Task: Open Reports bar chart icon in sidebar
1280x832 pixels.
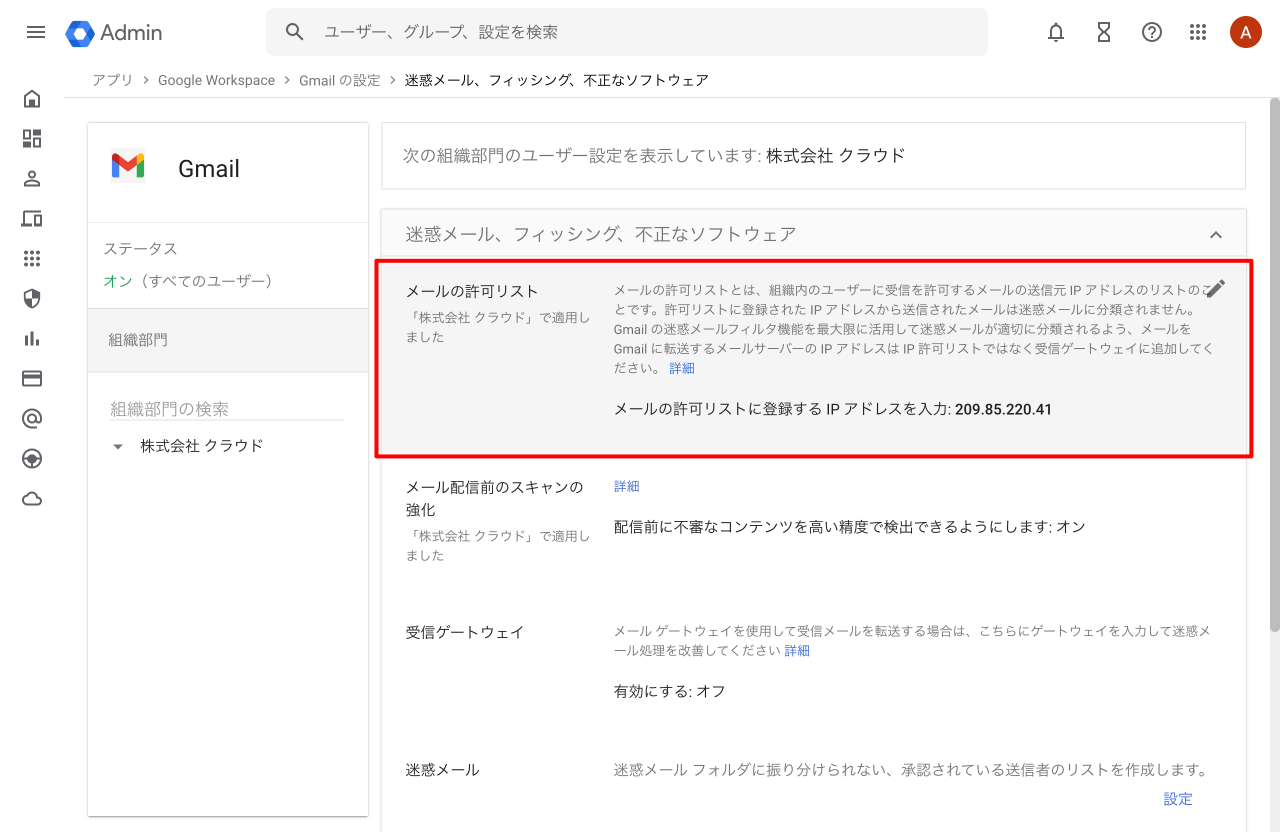Action: (x=32, y=339)
